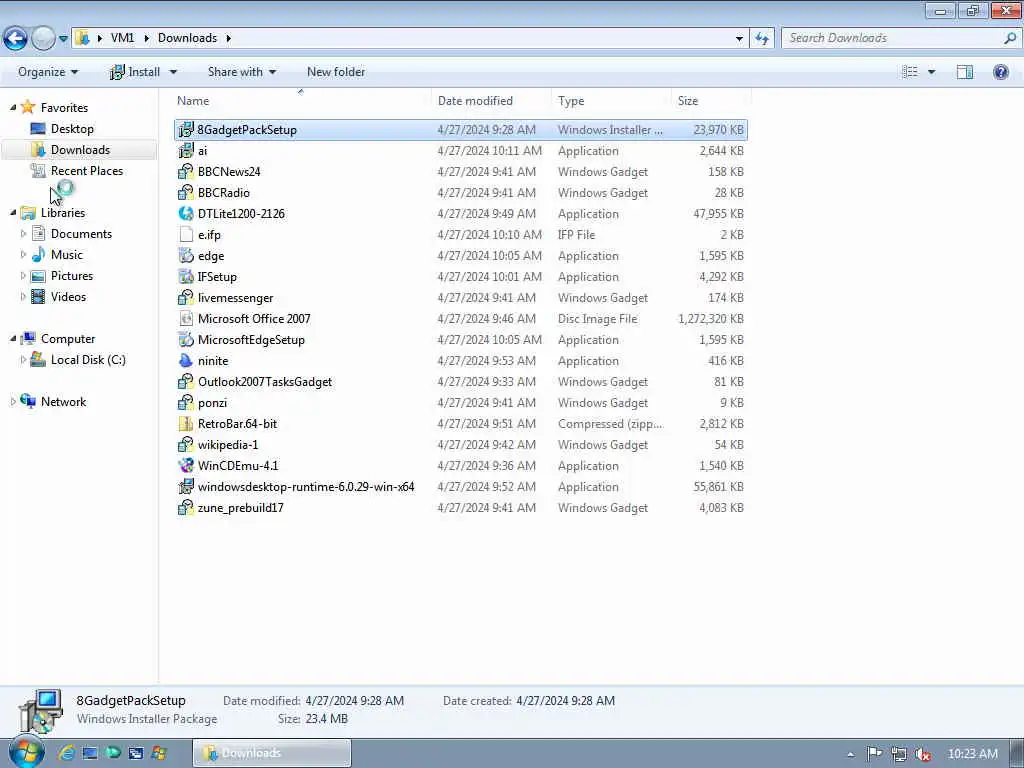Collapse the Libraries tree group
The width and height of the screenshot is (1024, 768).
[x=13, y=212]
